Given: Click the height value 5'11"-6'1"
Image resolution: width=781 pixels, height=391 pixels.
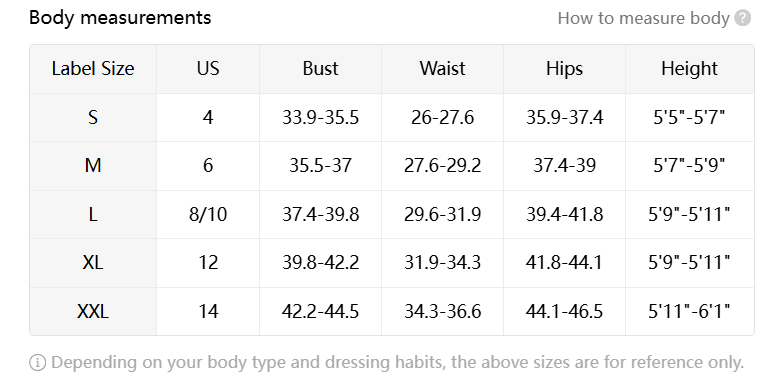Looking at the screenshot, I should click(x=689, y=311).
